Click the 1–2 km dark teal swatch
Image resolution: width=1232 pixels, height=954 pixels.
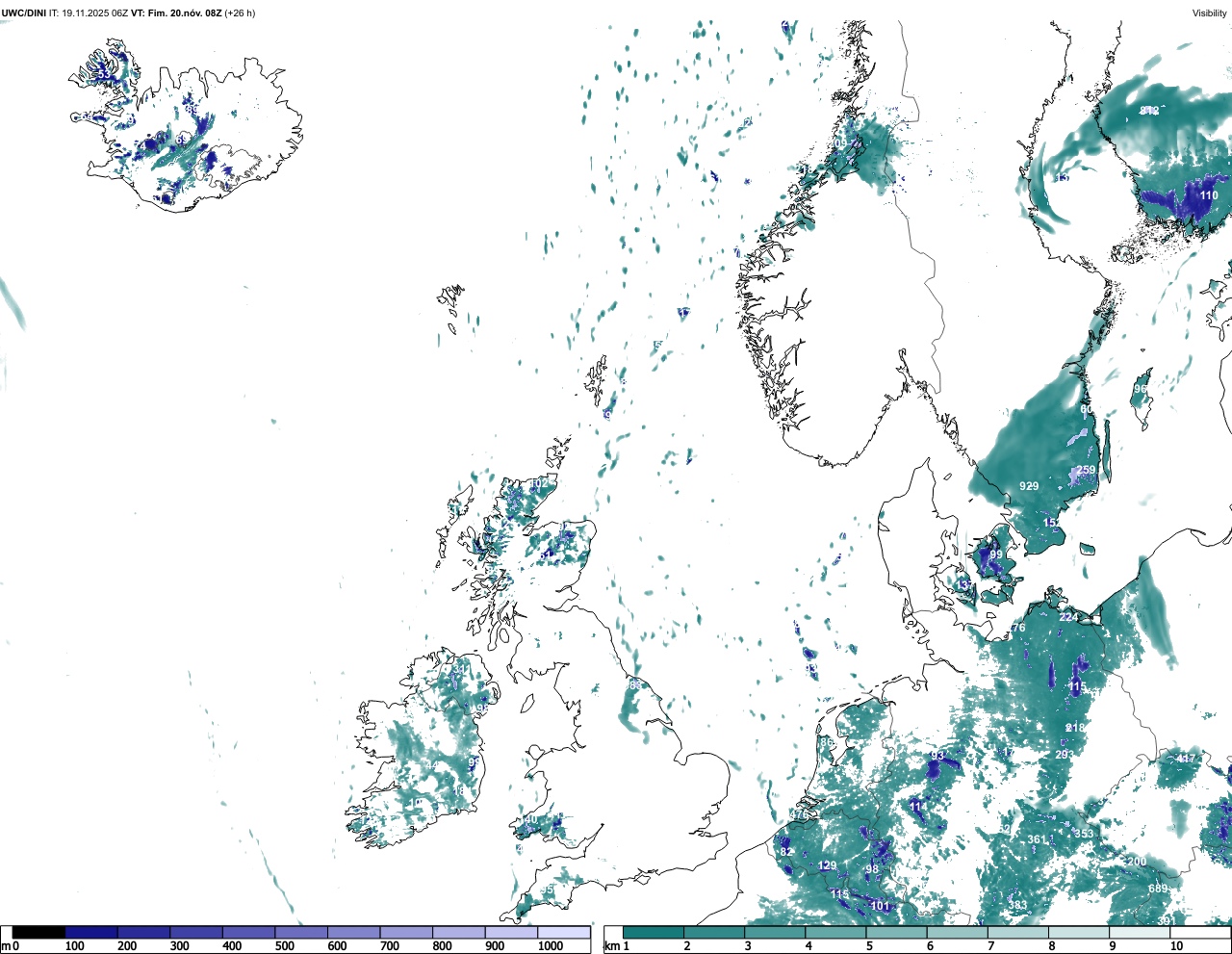point(654,933)
